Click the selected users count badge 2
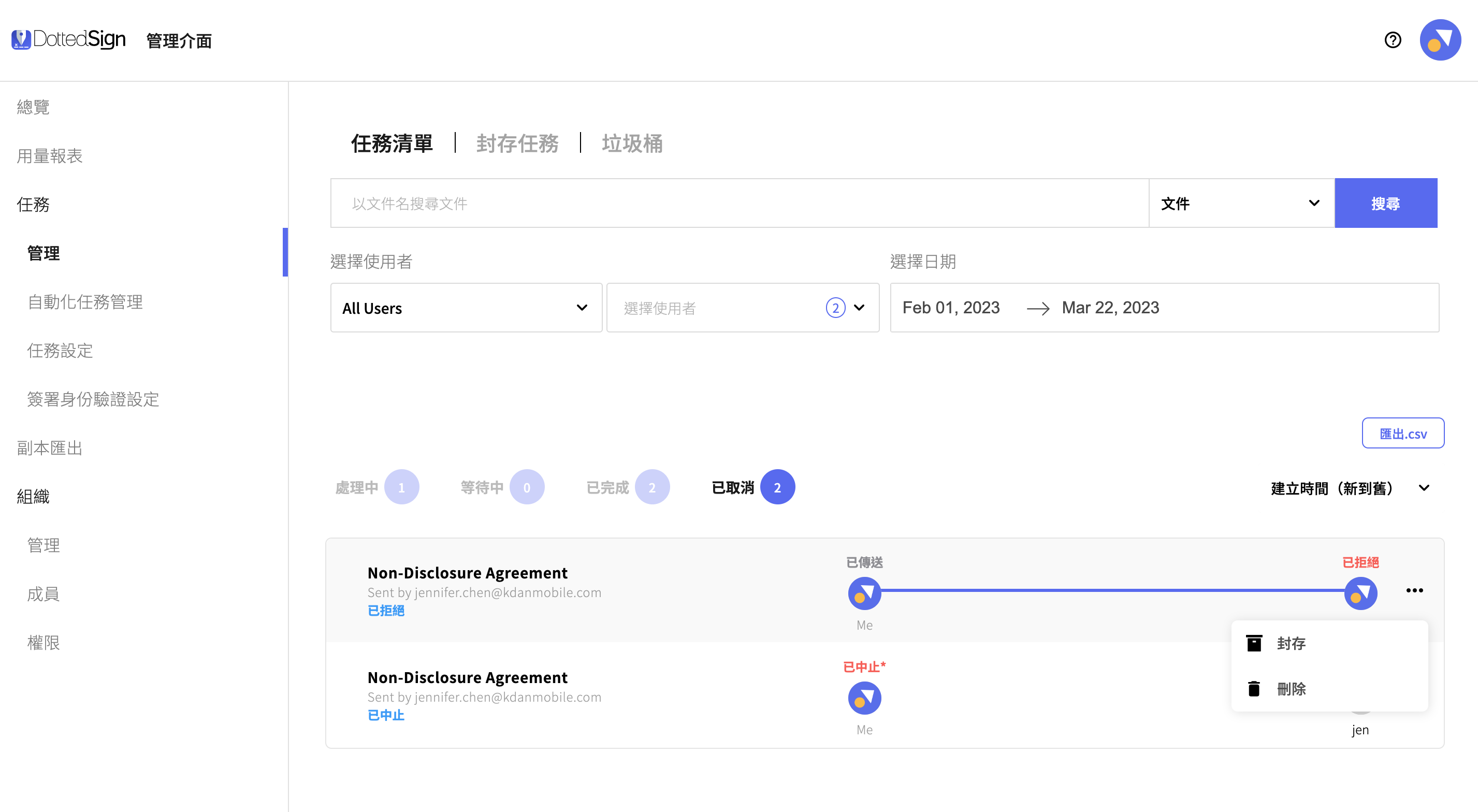The width and height of the screenshot is (1478, 812). click(835, 308)
